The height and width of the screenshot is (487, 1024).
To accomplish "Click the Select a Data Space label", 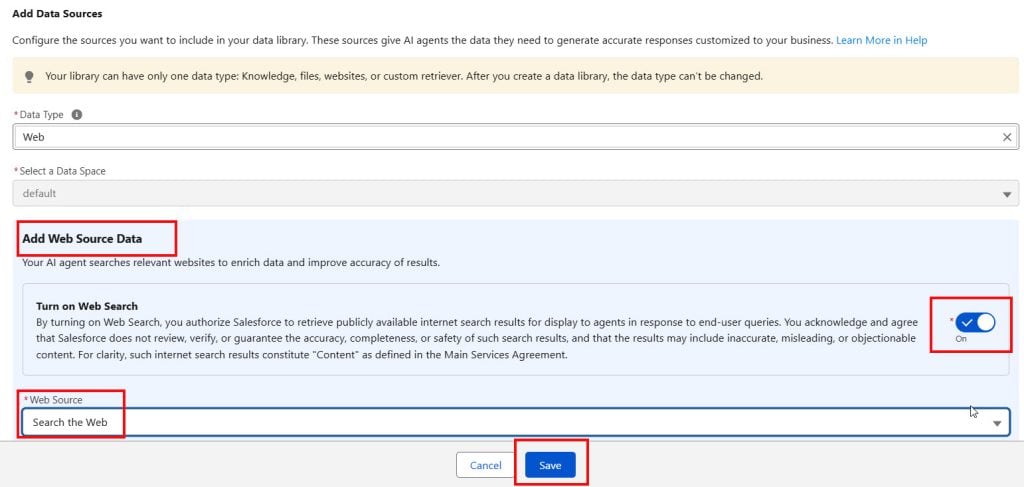I will (x=62, y=171).
